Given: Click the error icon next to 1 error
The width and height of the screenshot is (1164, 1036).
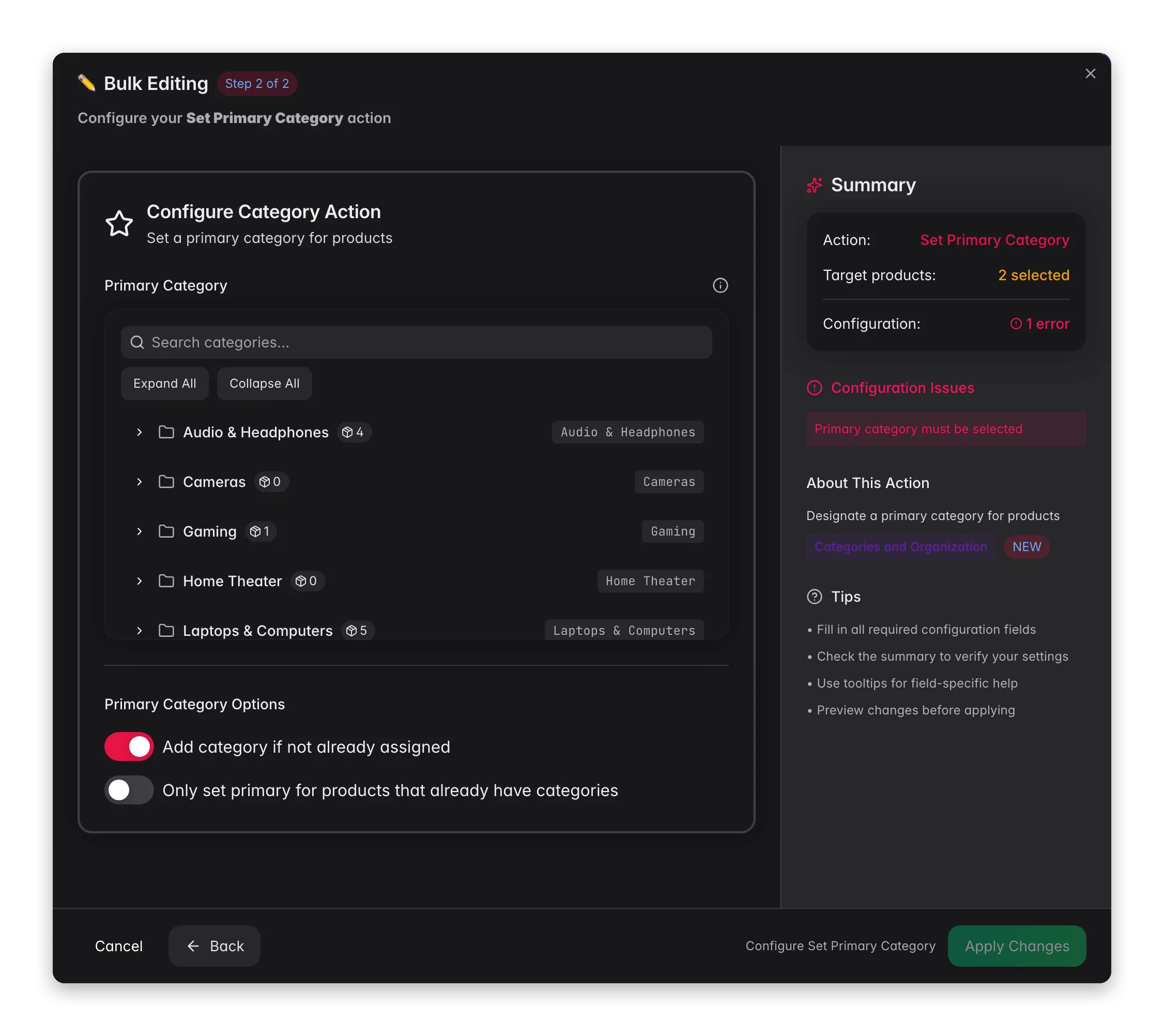Looking at the screenshot, I should [x=1015, y=324].
